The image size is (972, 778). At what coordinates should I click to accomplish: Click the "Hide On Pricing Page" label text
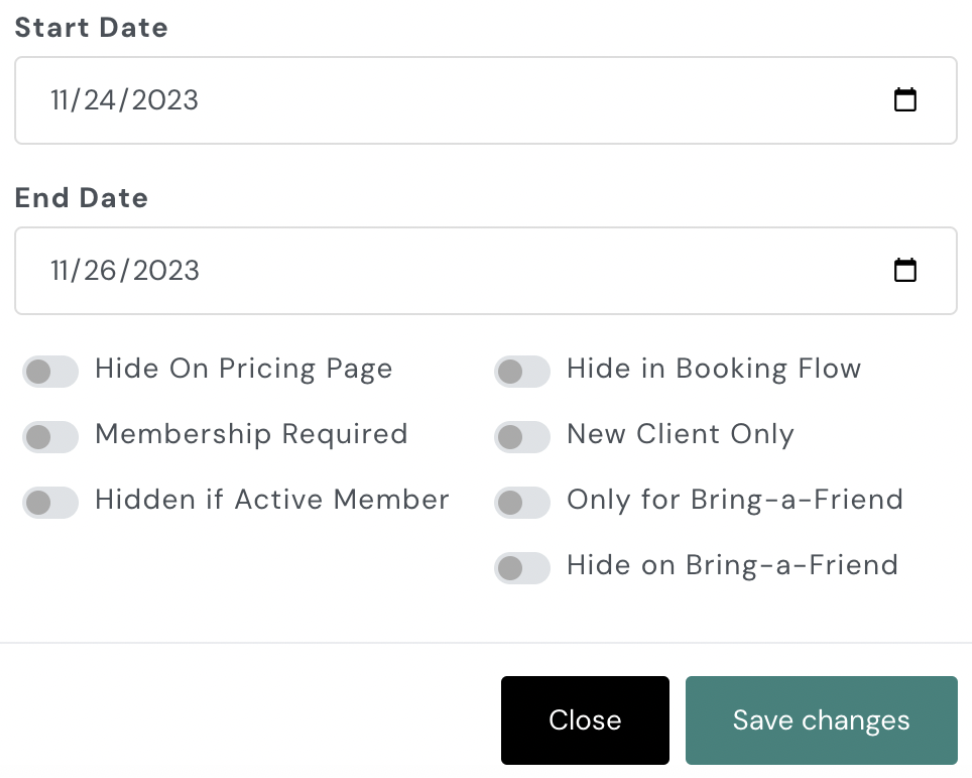(x=243, y=369)
